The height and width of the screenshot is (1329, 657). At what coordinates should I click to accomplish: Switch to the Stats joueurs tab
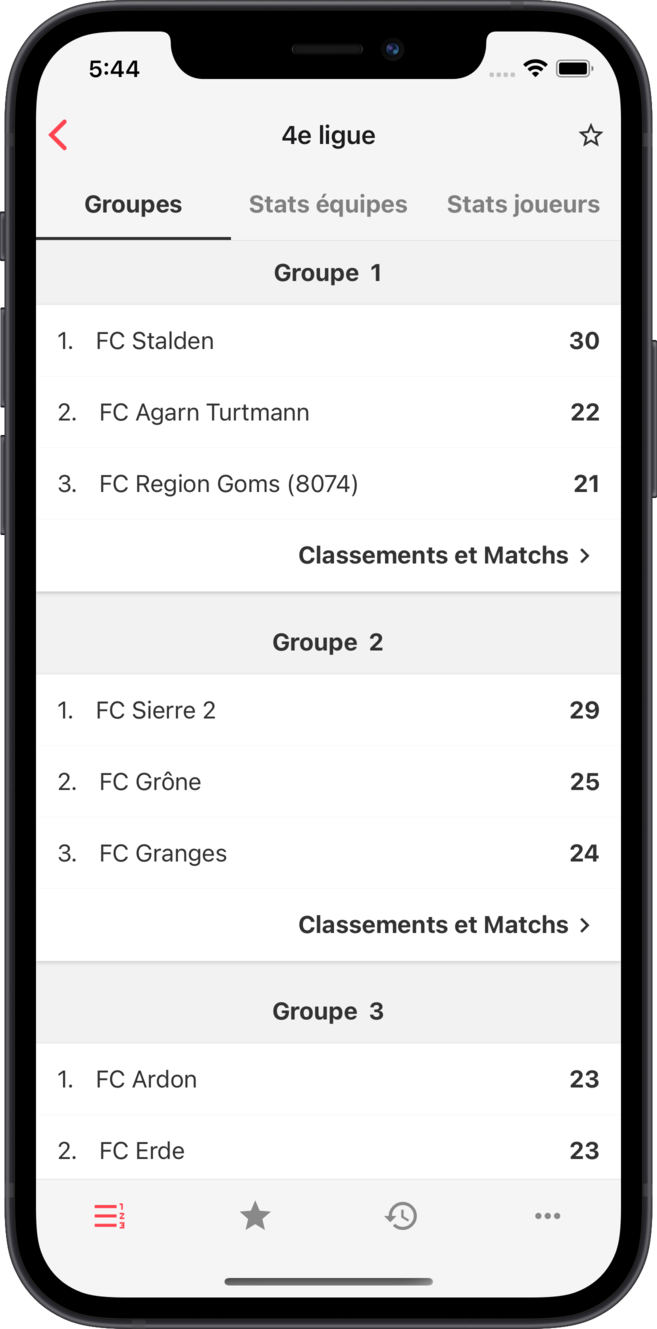[x=523, y=205]
